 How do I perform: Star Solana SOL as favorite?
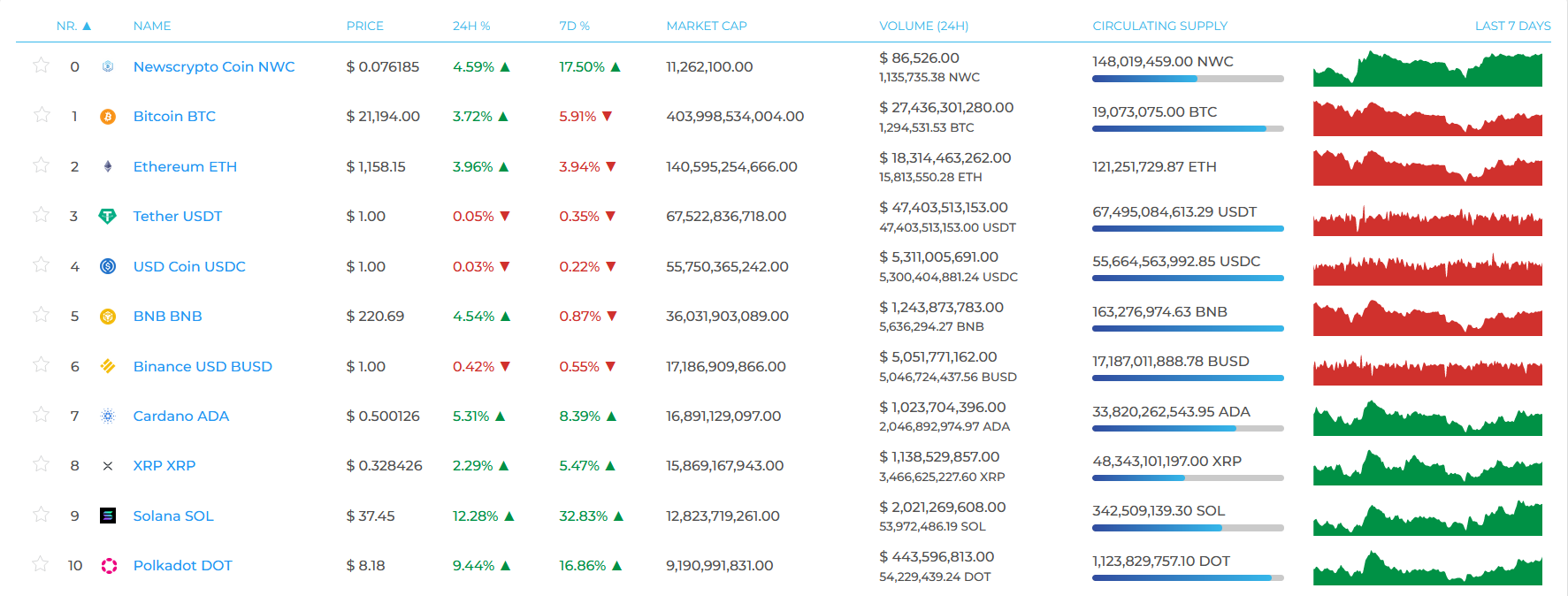click(x=41, y=515)
